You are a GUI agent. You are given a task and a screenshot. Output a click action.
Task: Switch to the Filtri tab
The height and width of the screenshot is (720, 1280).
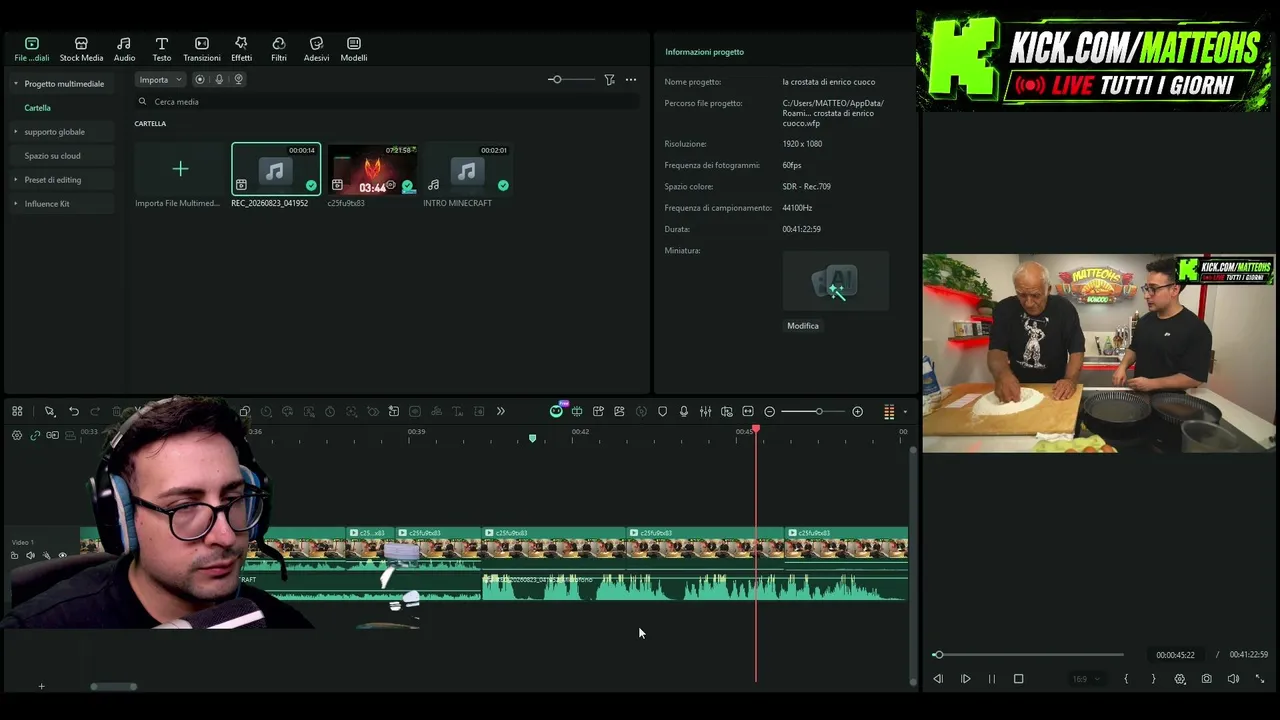tap(279, 49)
